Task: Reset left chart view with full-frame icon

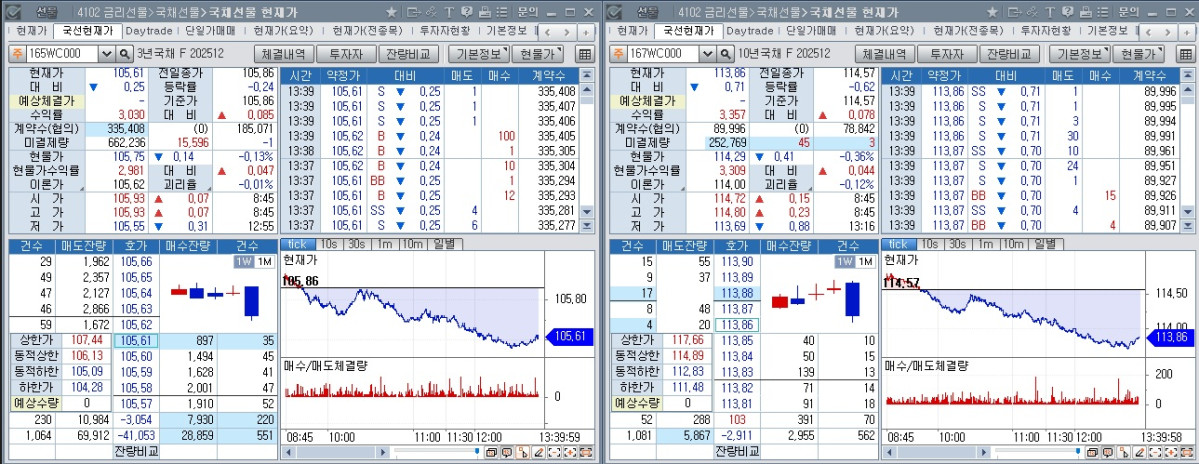Action: [584, 453]
